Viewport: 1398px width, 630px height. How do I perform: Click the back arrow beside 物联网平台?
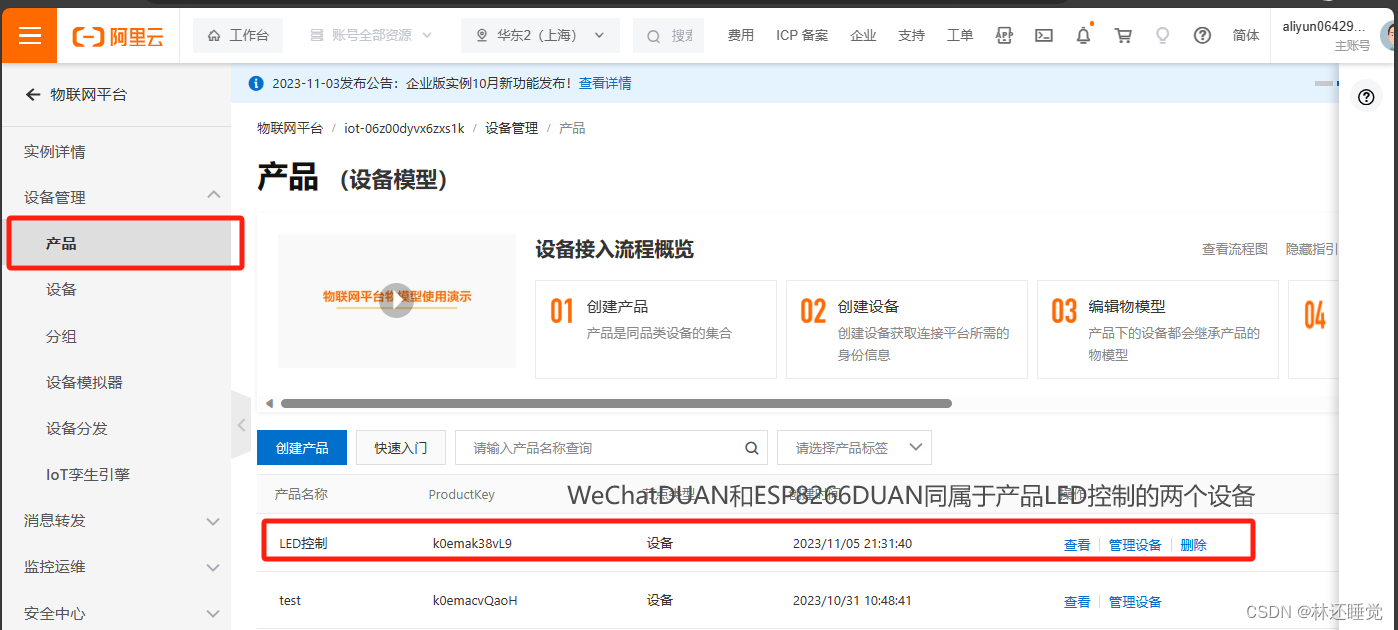(33, 94)
